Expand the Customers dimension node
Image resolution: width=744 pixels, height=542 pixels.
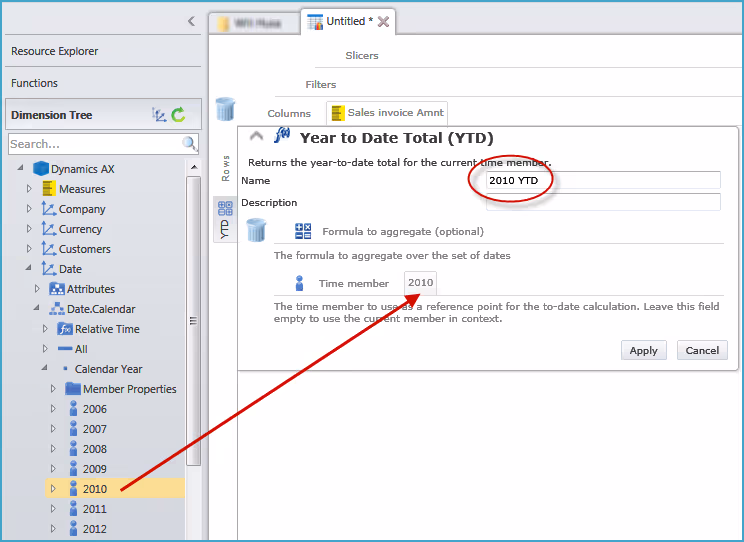coord(29,249)
